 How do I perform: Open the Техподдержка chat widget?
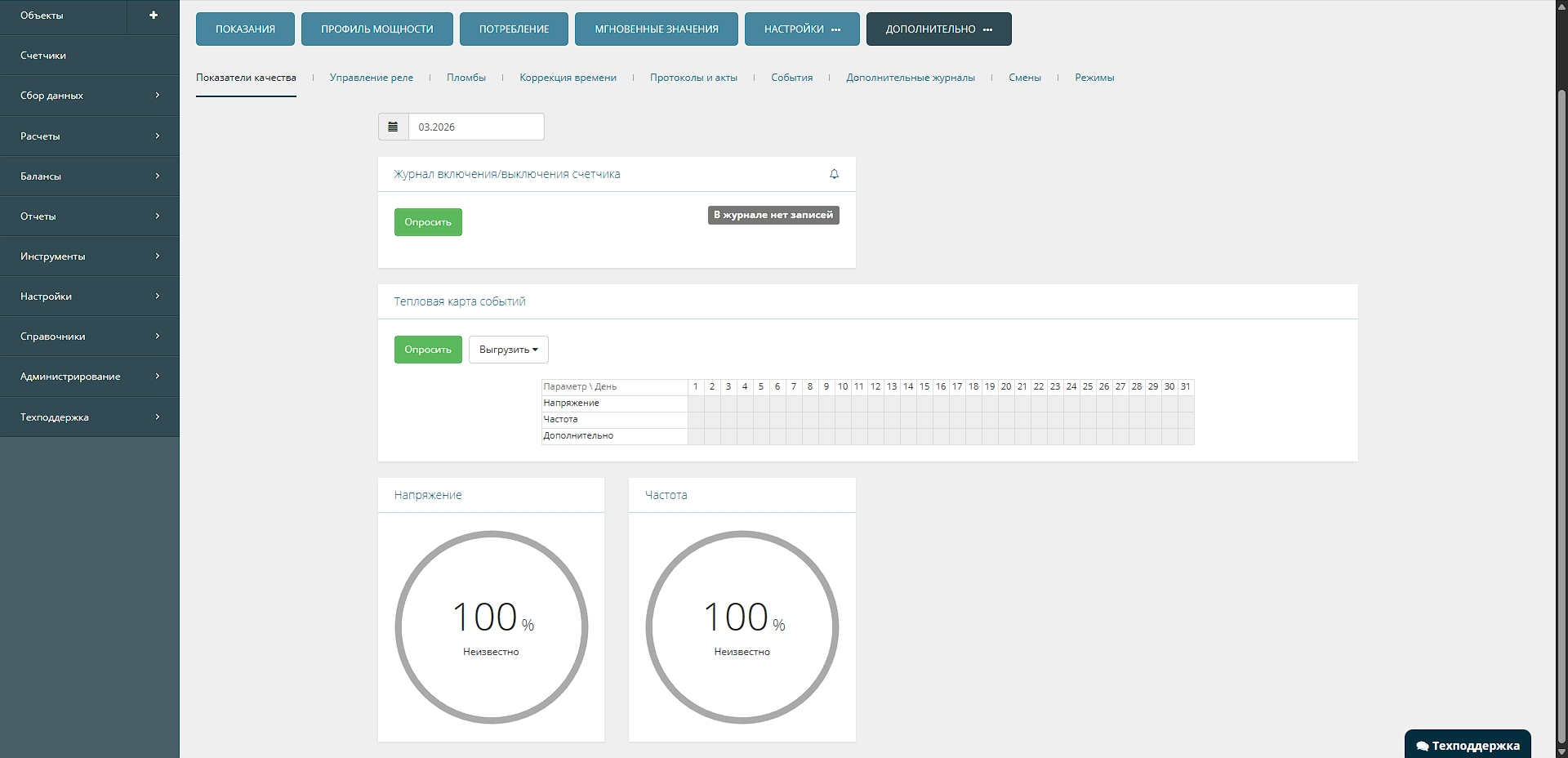coord(1468,745)
